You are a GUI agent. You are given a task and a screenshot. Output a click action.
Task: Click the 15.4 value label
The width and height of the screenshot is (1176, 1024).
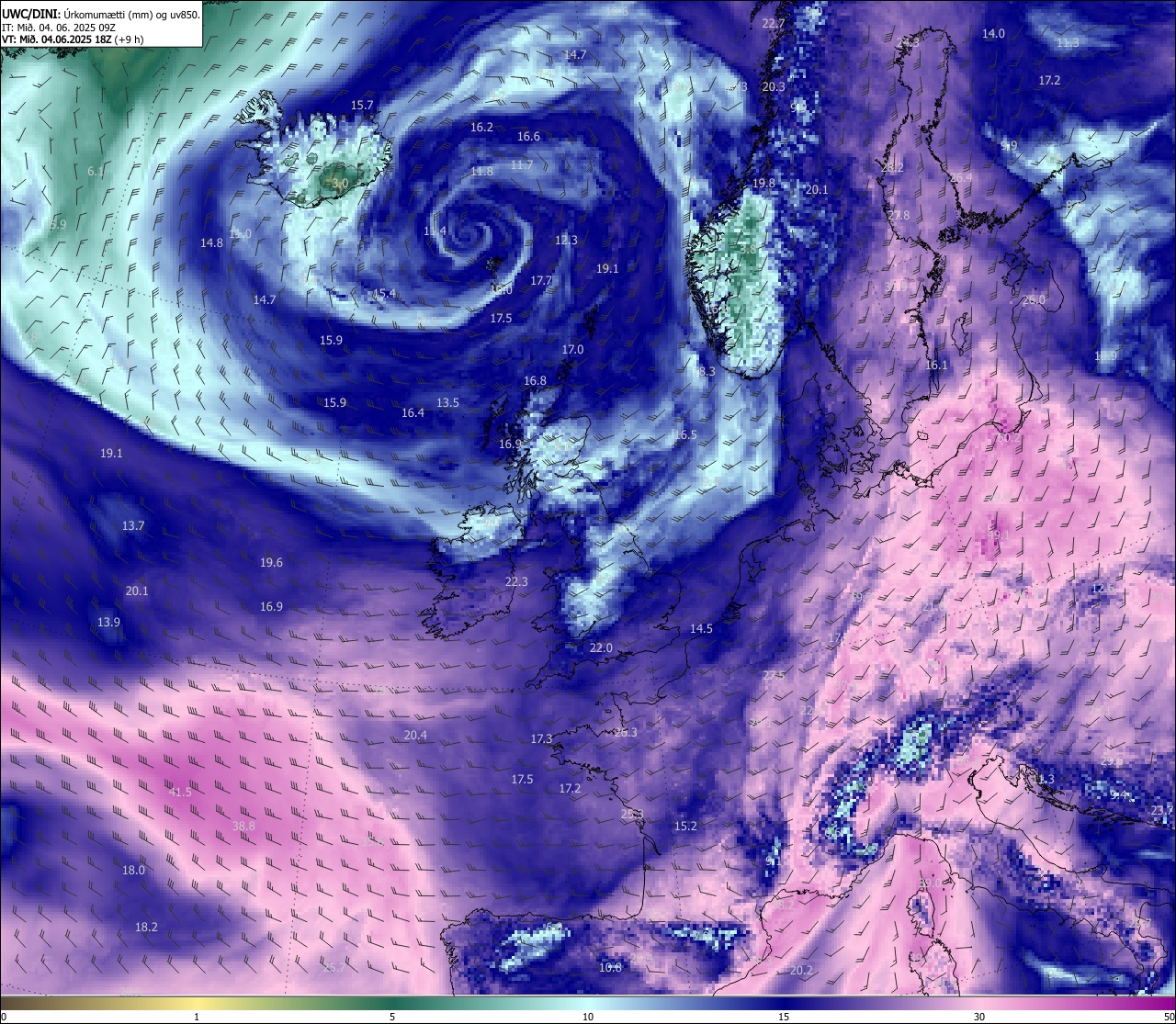pos(384,294)
